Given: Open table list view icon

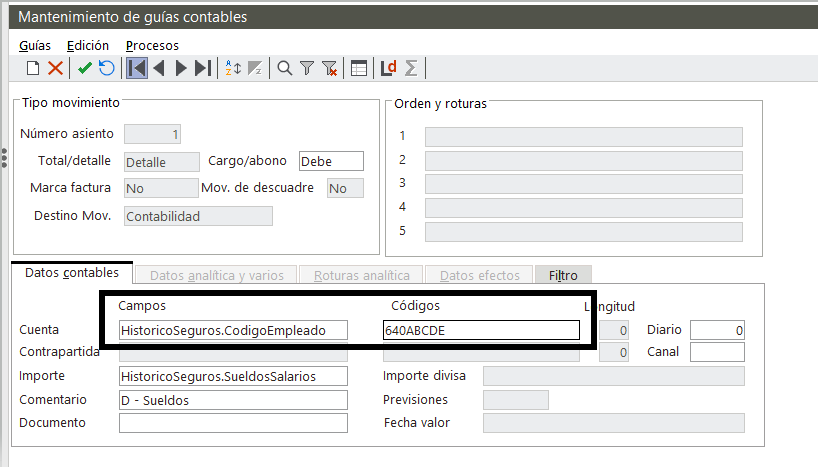Looking at the screenshot, I should (x=359, y=68).
